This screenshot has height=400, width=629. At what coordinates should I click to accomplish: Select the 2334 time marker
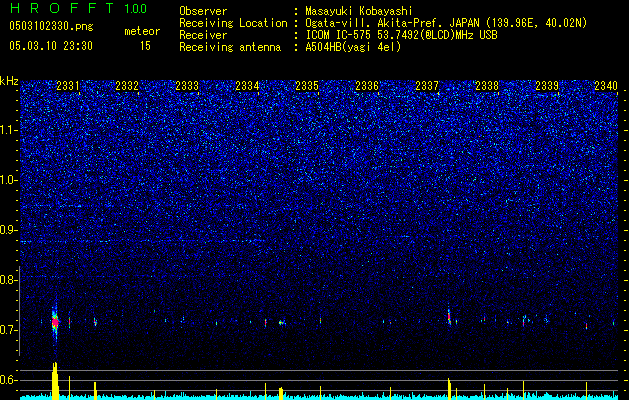click(x=247, y=85)
